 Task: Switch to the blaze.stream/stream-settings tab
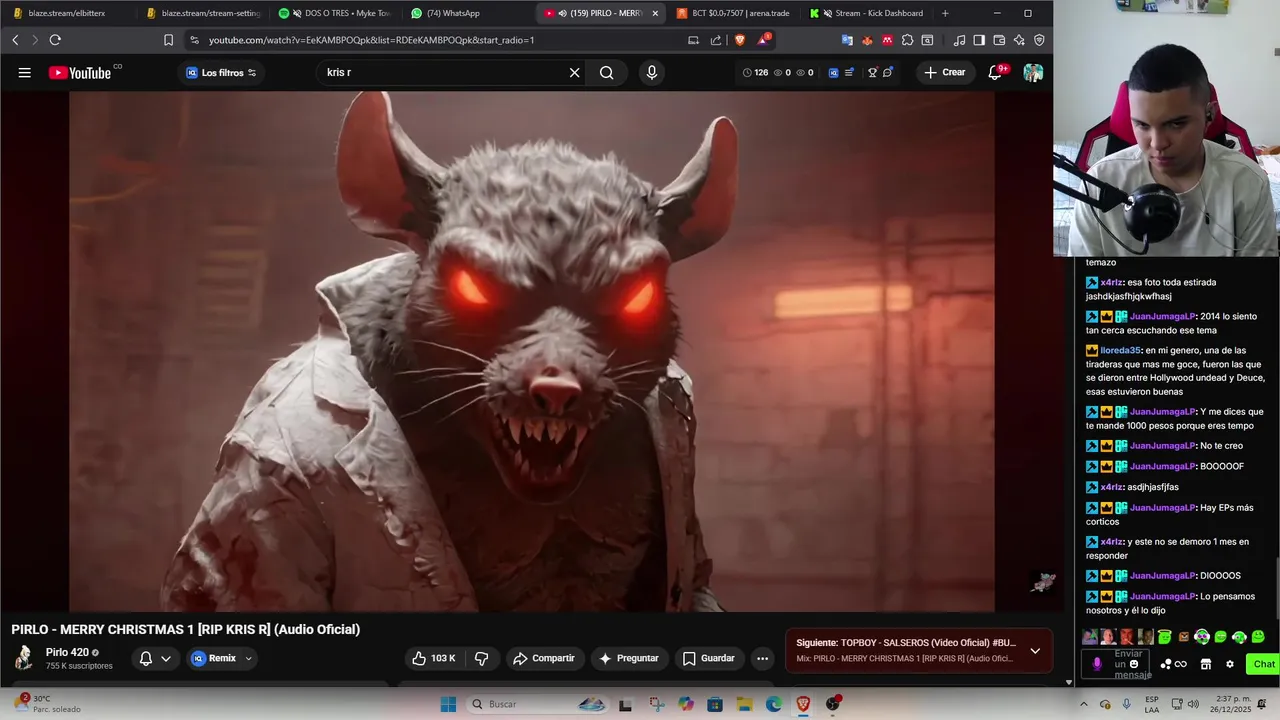point(202,13)
